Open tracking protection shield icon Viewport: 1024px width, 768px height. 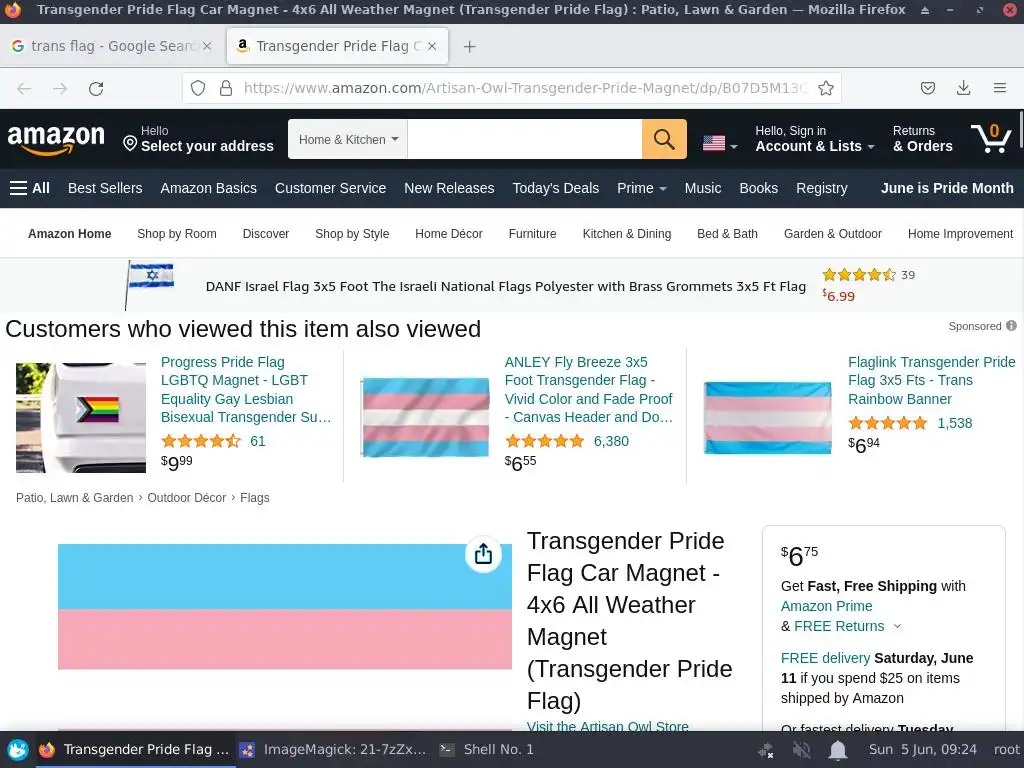coord(198,88)
